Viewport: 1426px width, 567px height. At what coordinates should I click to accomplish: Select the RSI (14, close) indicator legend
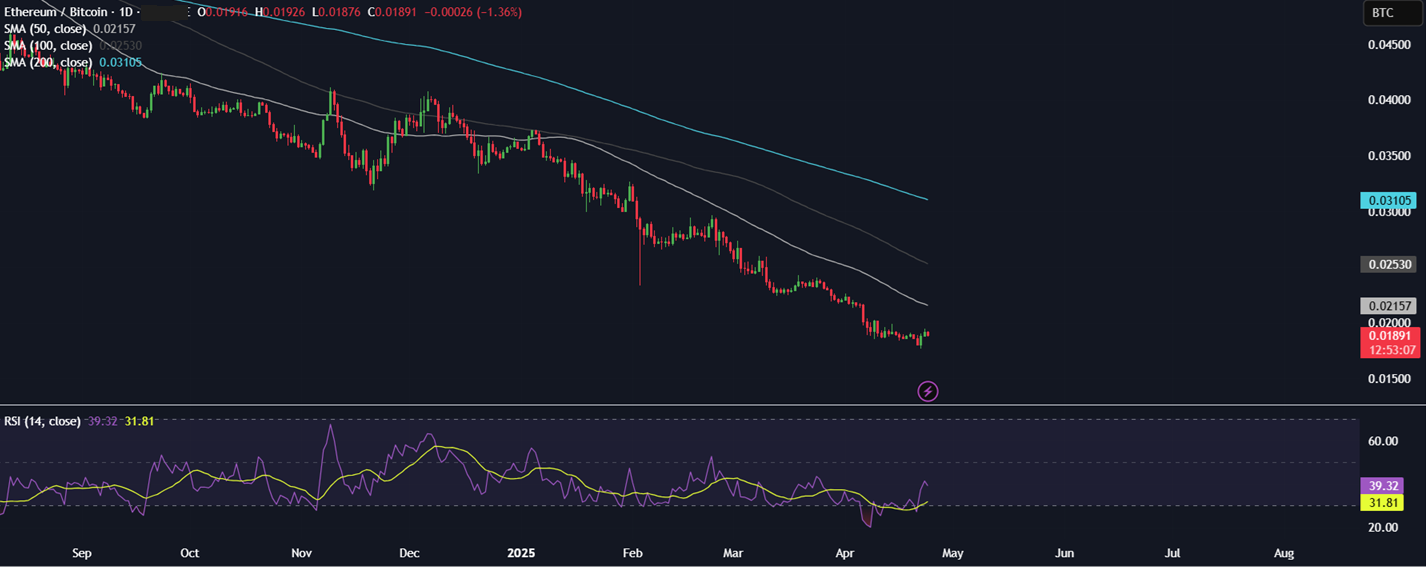click(42, 421)
